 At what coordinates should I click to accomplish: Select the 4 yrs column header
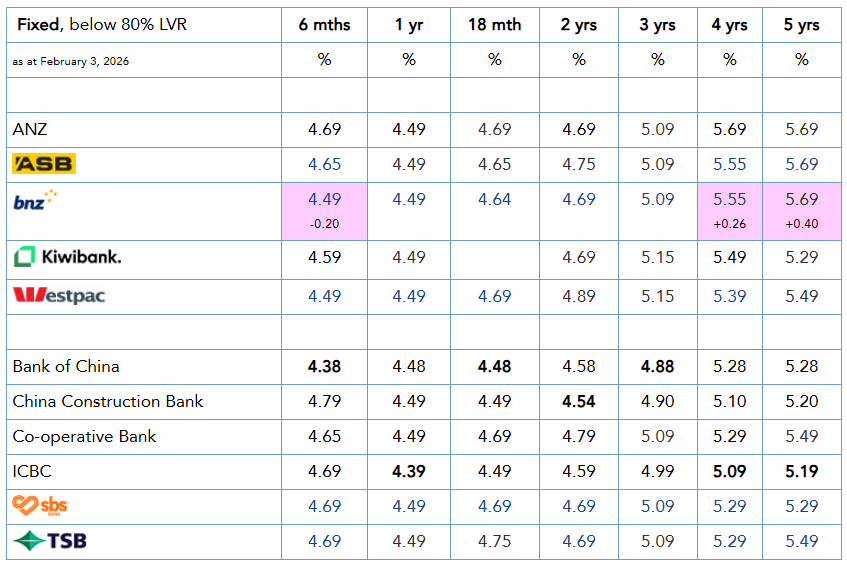pyautogui.click(x=729, y=25)
